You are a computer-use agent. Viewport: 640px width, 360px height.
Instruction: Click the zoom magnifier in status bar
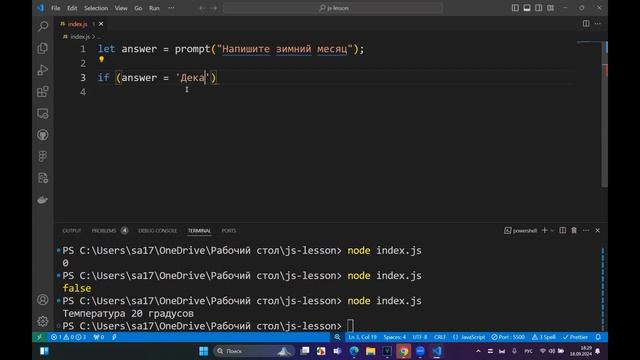tap(337, 337)
